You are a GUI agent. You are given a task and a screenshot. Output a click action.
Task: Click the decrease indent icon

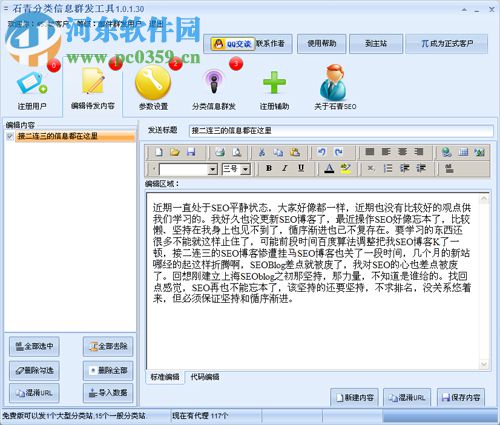404,168
